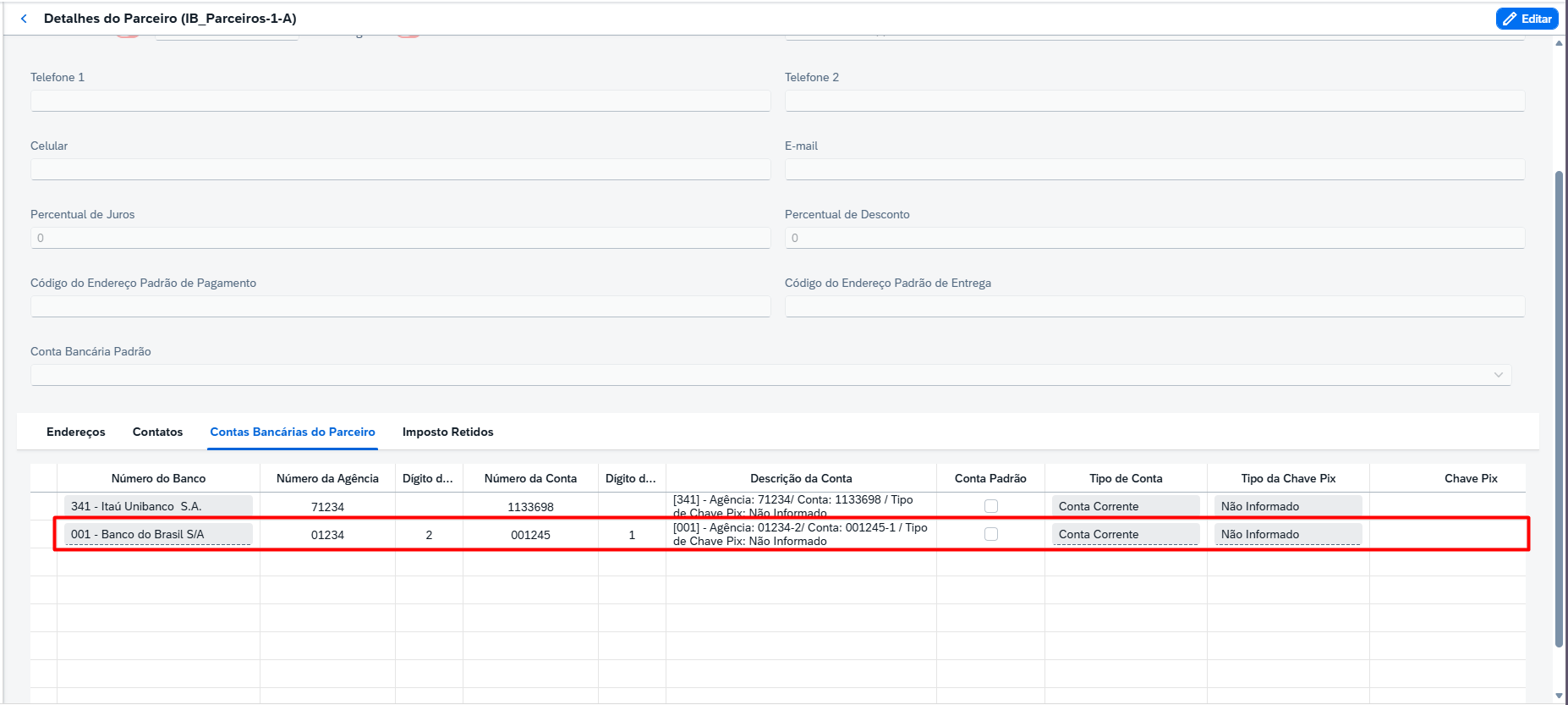Screen dimensions: 1568x705
Task: Go back using the header arrow
Action: tap(24, 19)
